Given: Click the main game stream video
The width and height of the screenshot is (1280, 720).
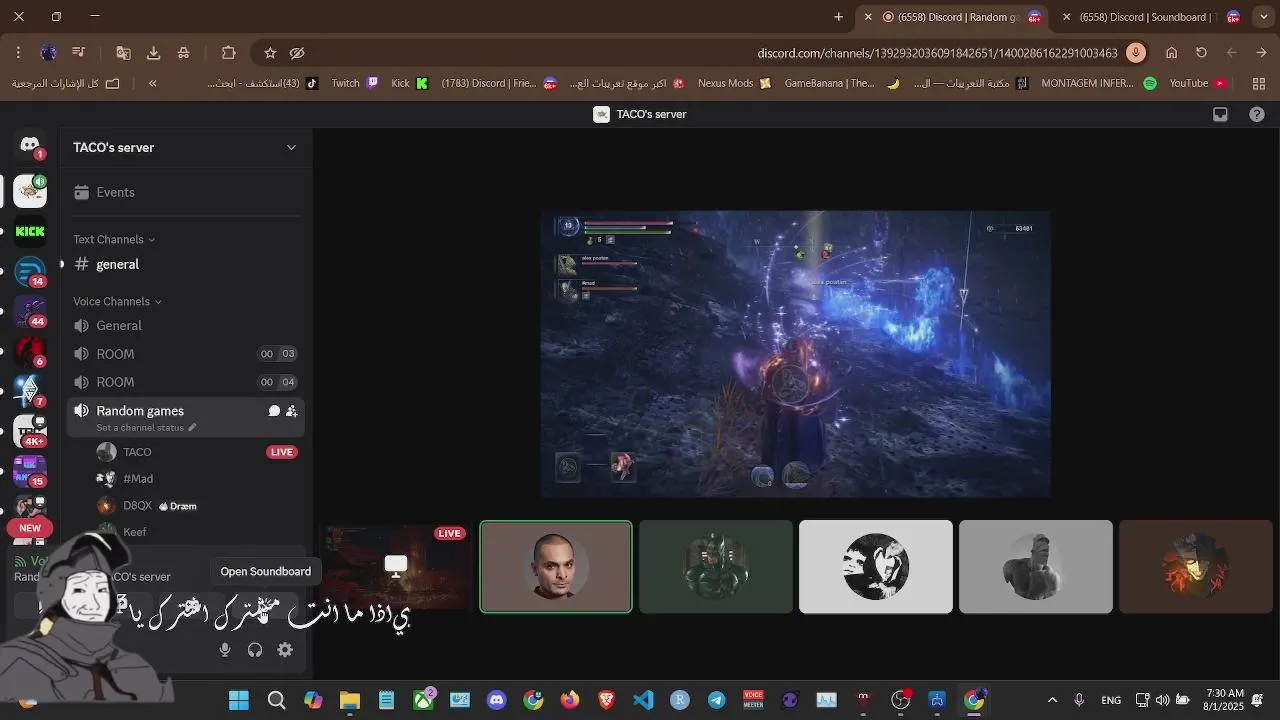Looking at the screenshot, I should [x=795, y=354].
